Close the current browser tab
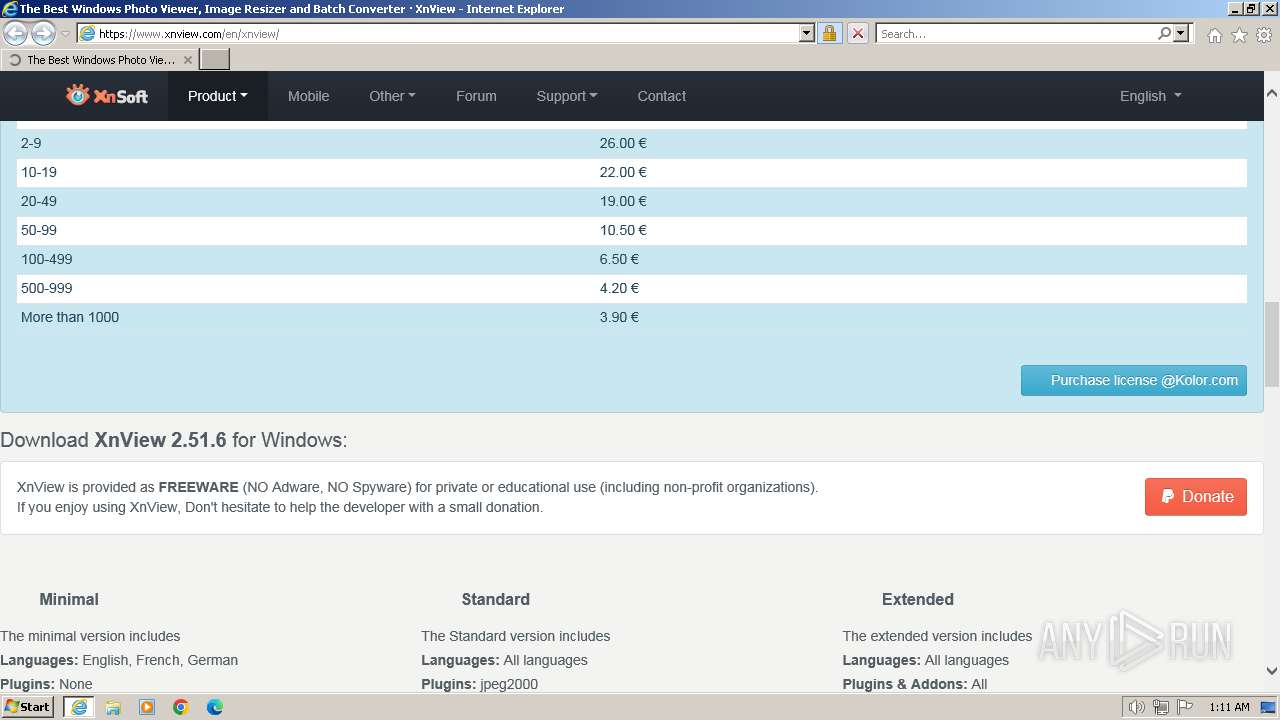This screenshot has height=720, width=1280. [x=187, y=60]
